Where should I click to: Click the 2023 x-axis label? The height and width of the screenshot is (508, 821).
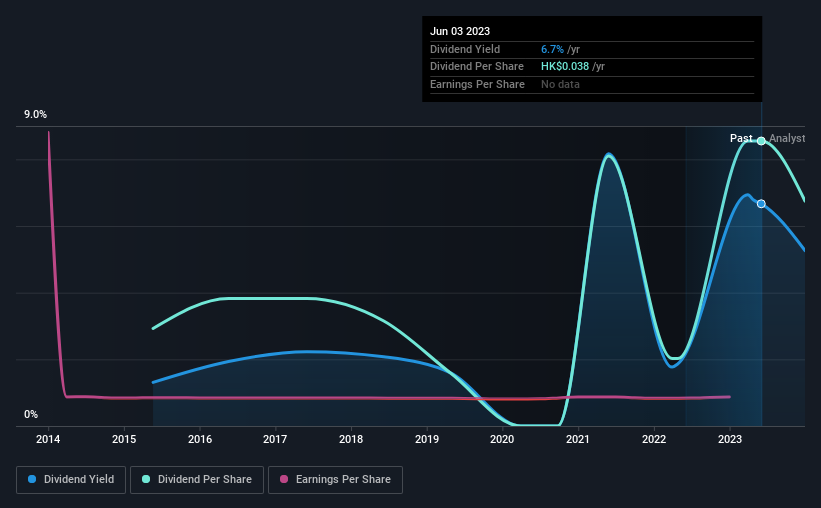click(730, 439)
